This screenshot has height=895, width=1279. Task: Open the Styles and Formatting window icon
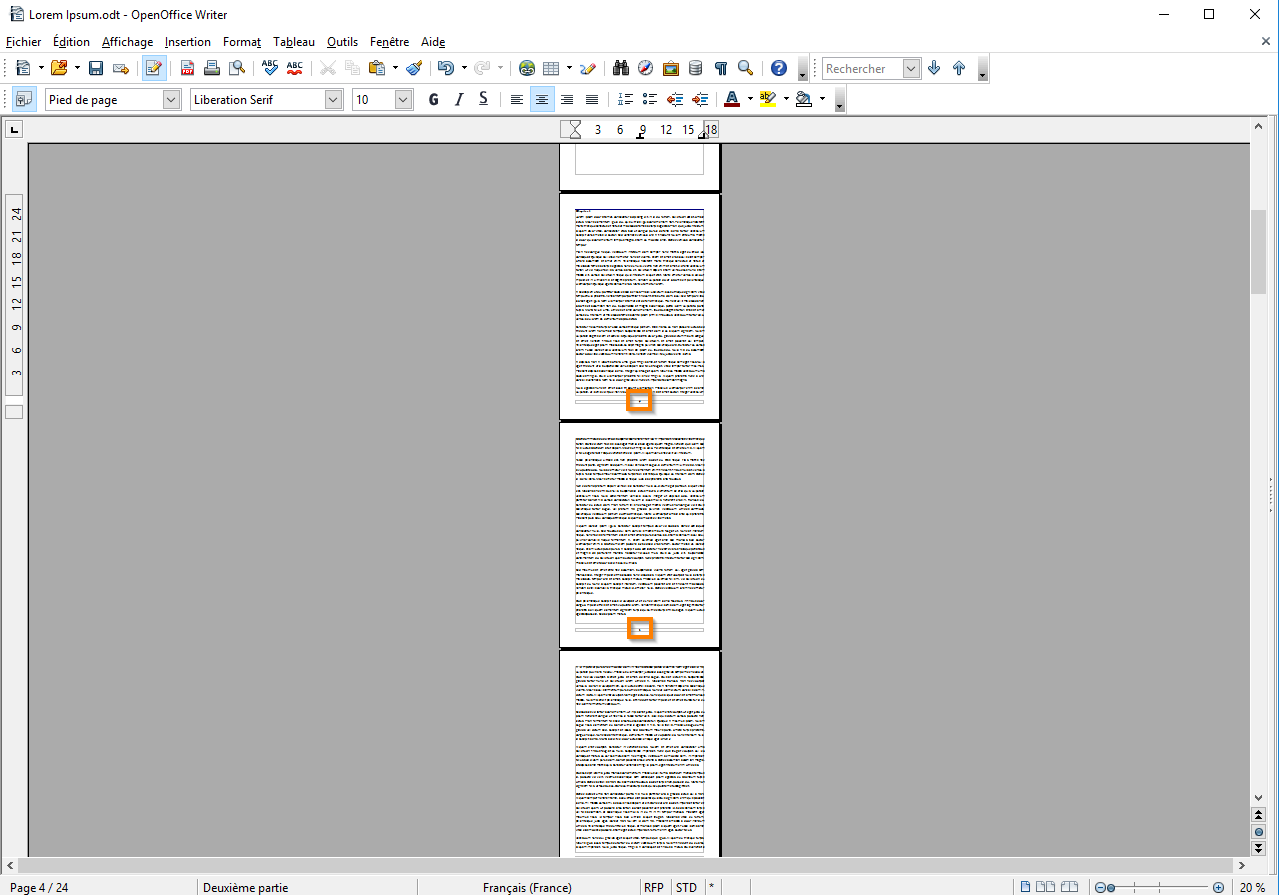point(24,99)
